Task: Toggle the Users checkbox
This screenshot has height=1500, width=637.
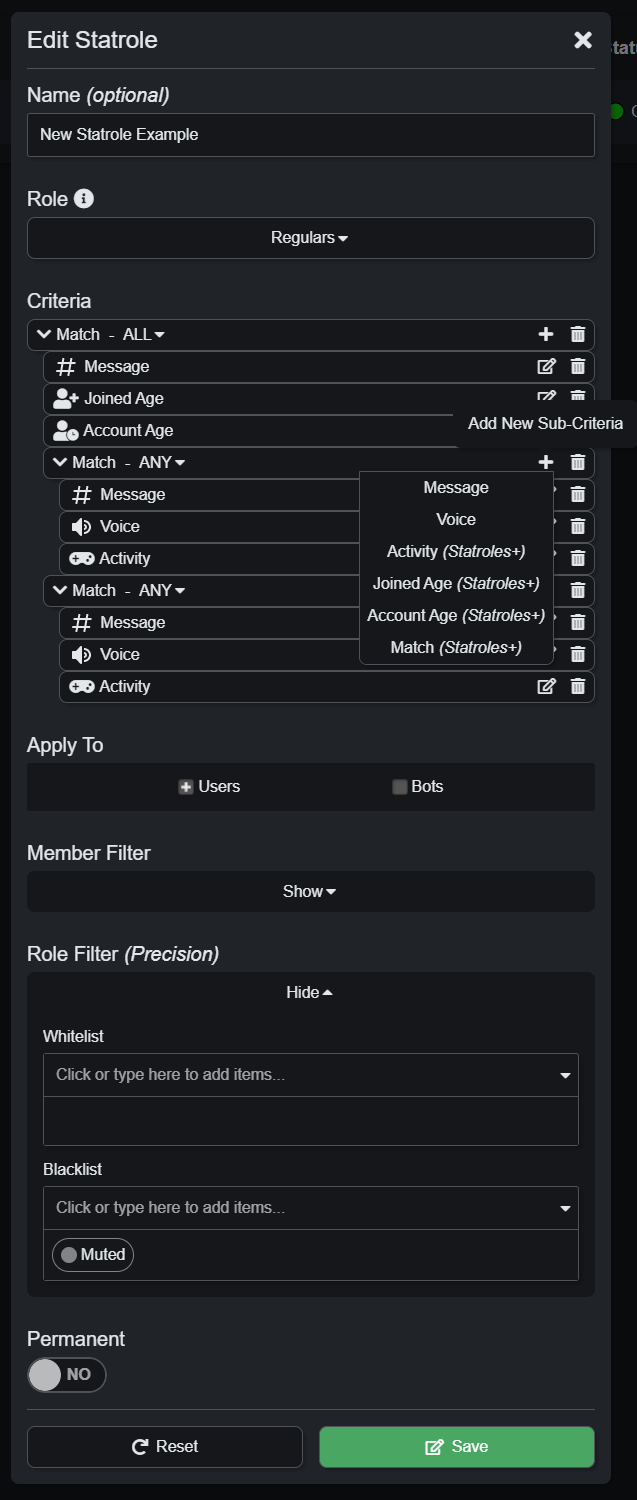Action: pyautogui.click(x=186, y=787)
